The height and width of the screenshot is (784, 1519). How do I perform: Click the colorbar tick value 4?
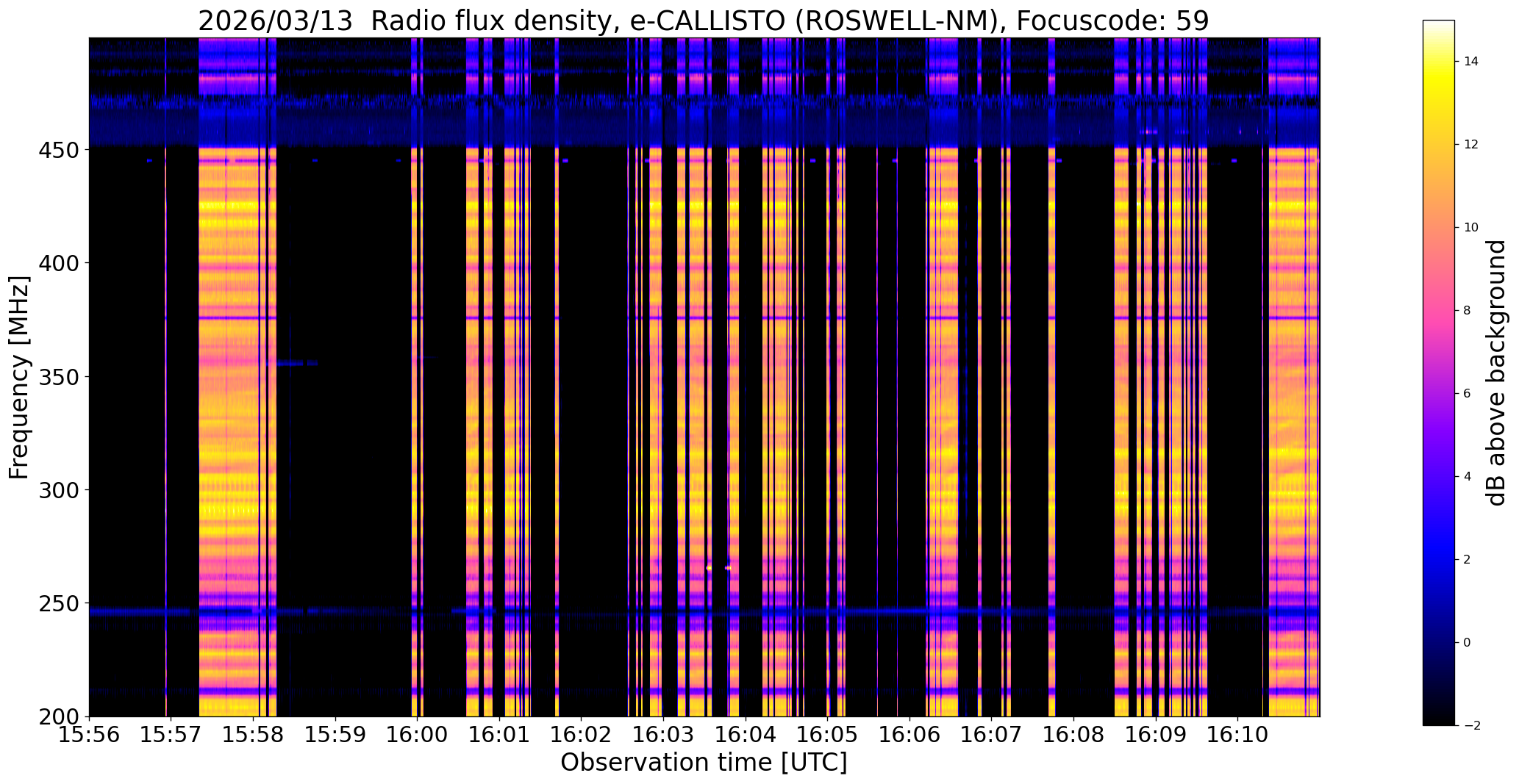[1468, 477]
